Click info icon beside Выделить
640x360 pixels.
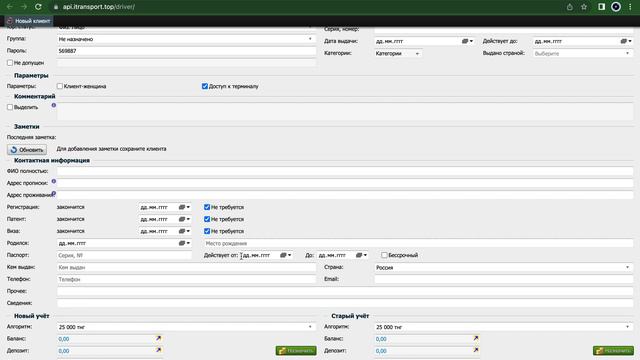(53, 105)
